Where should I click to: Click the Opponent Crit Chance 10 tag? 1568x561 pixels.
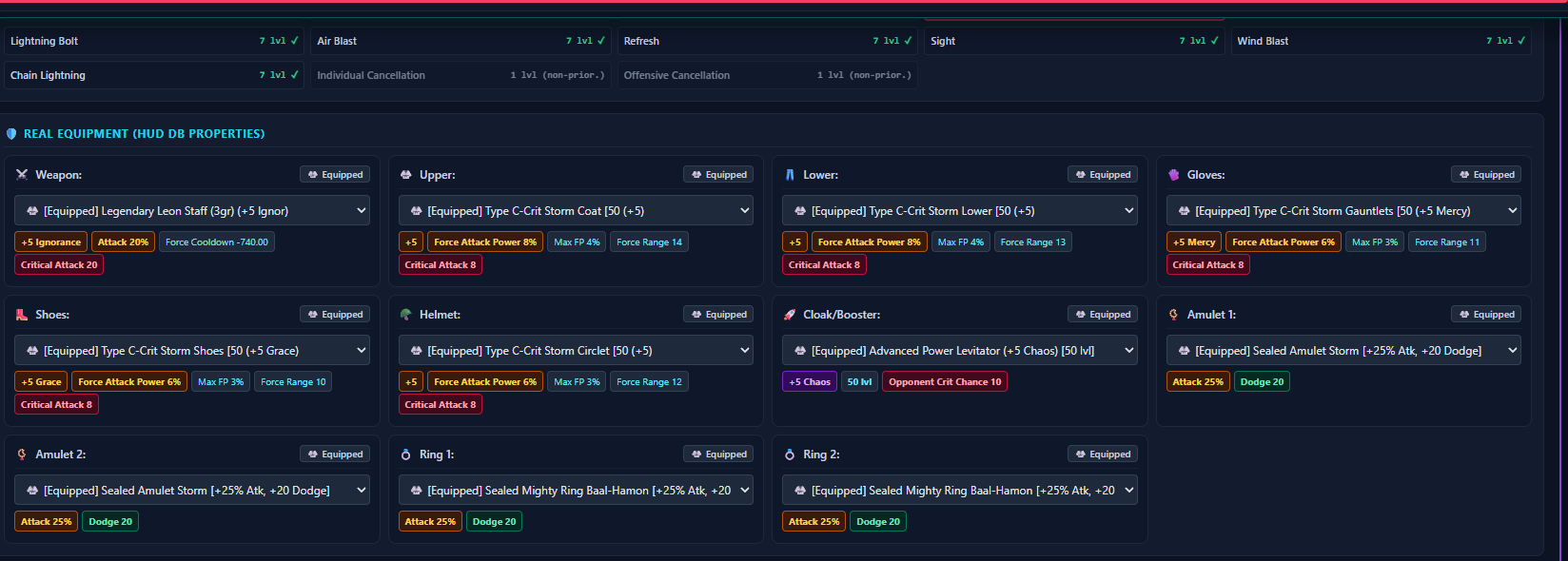pyautogui.click(x=945, y=382)
